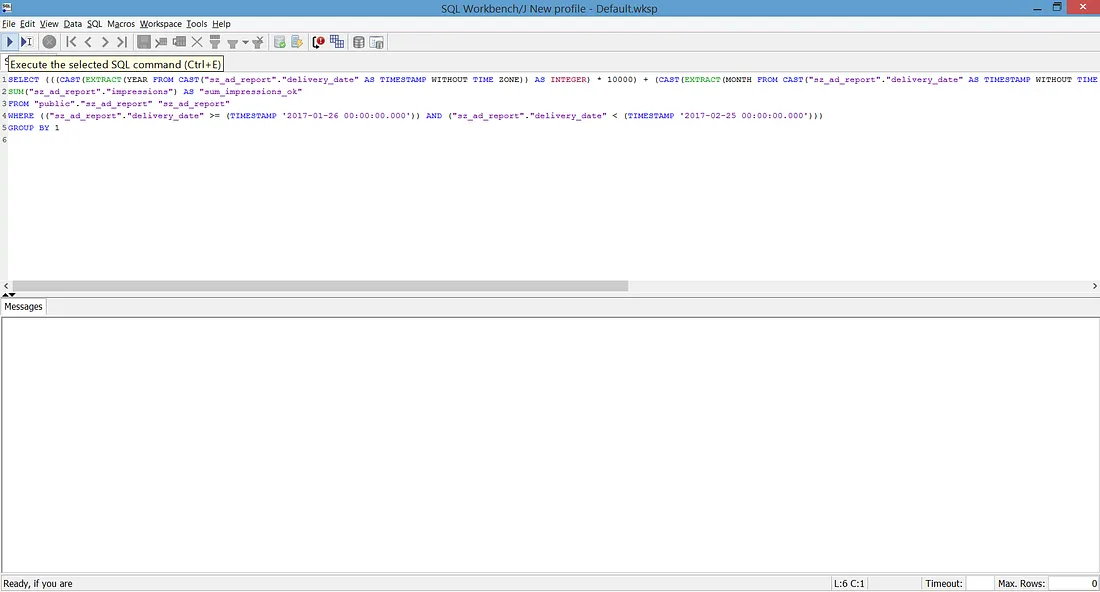Open the View menu
Viewport: 1100px width, 592px height.
(x=49, y=24)
